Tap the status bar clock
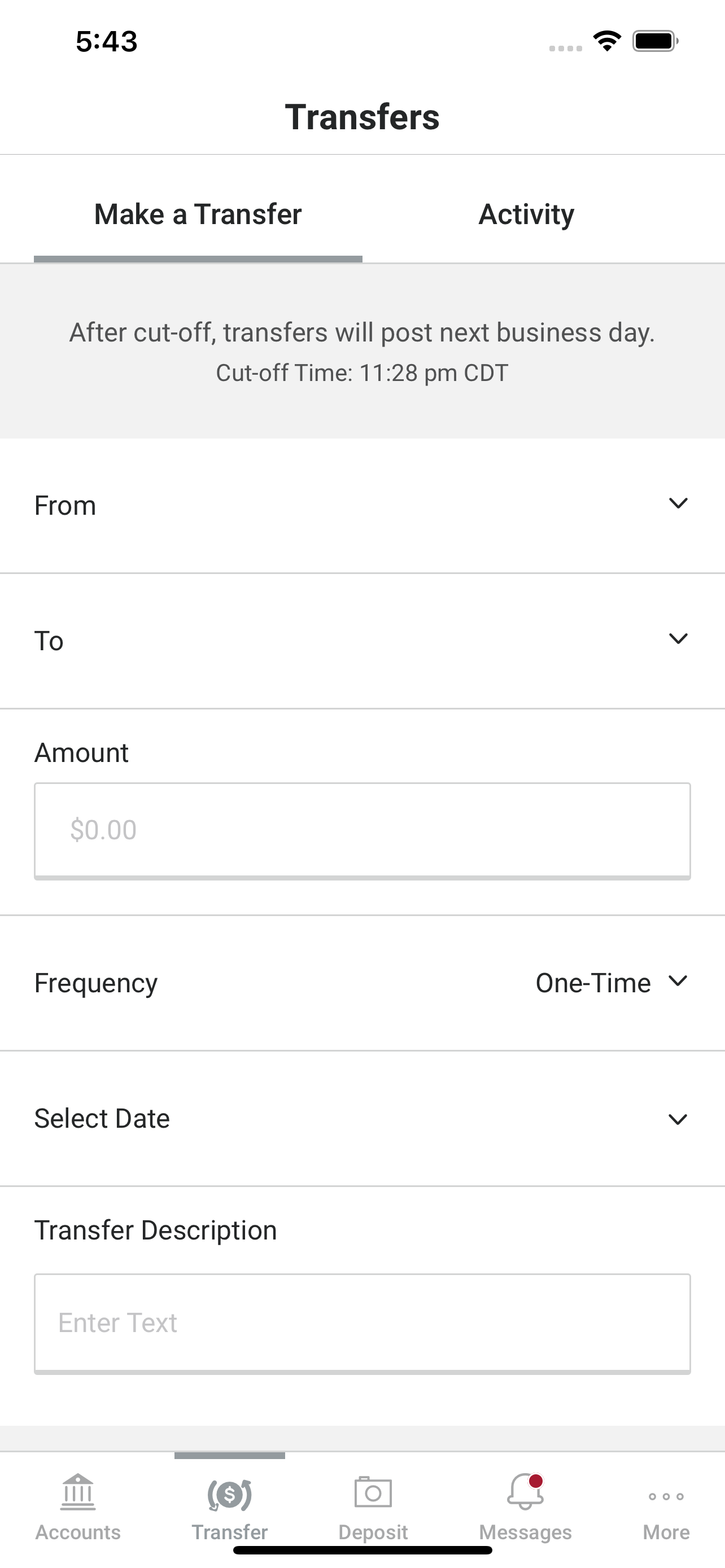Screen dimensions: 725x1568 pos(107,41)
